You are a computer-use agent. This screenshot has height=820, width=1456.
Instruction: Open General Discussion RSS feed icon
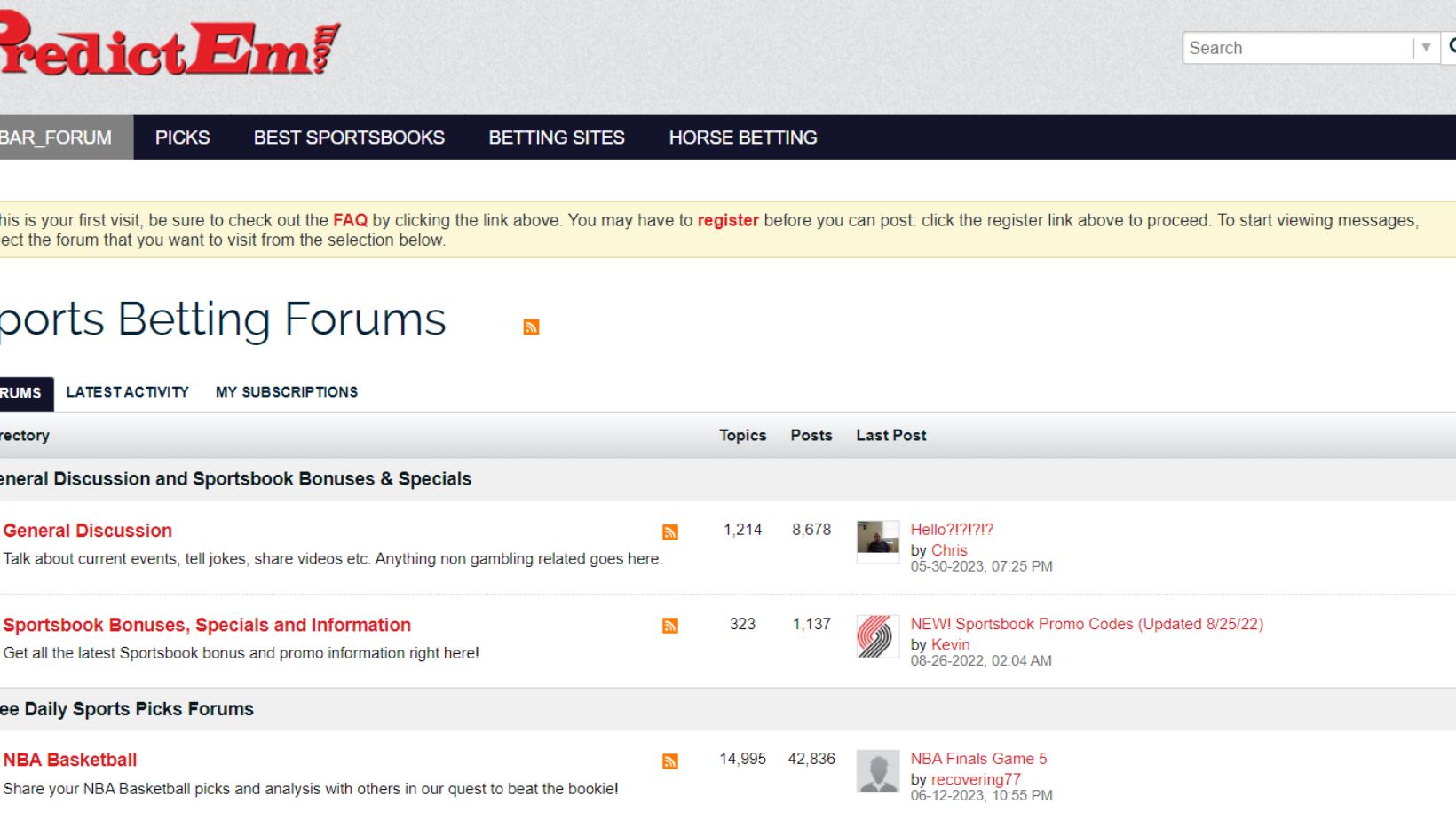click(x=670, y=532)
